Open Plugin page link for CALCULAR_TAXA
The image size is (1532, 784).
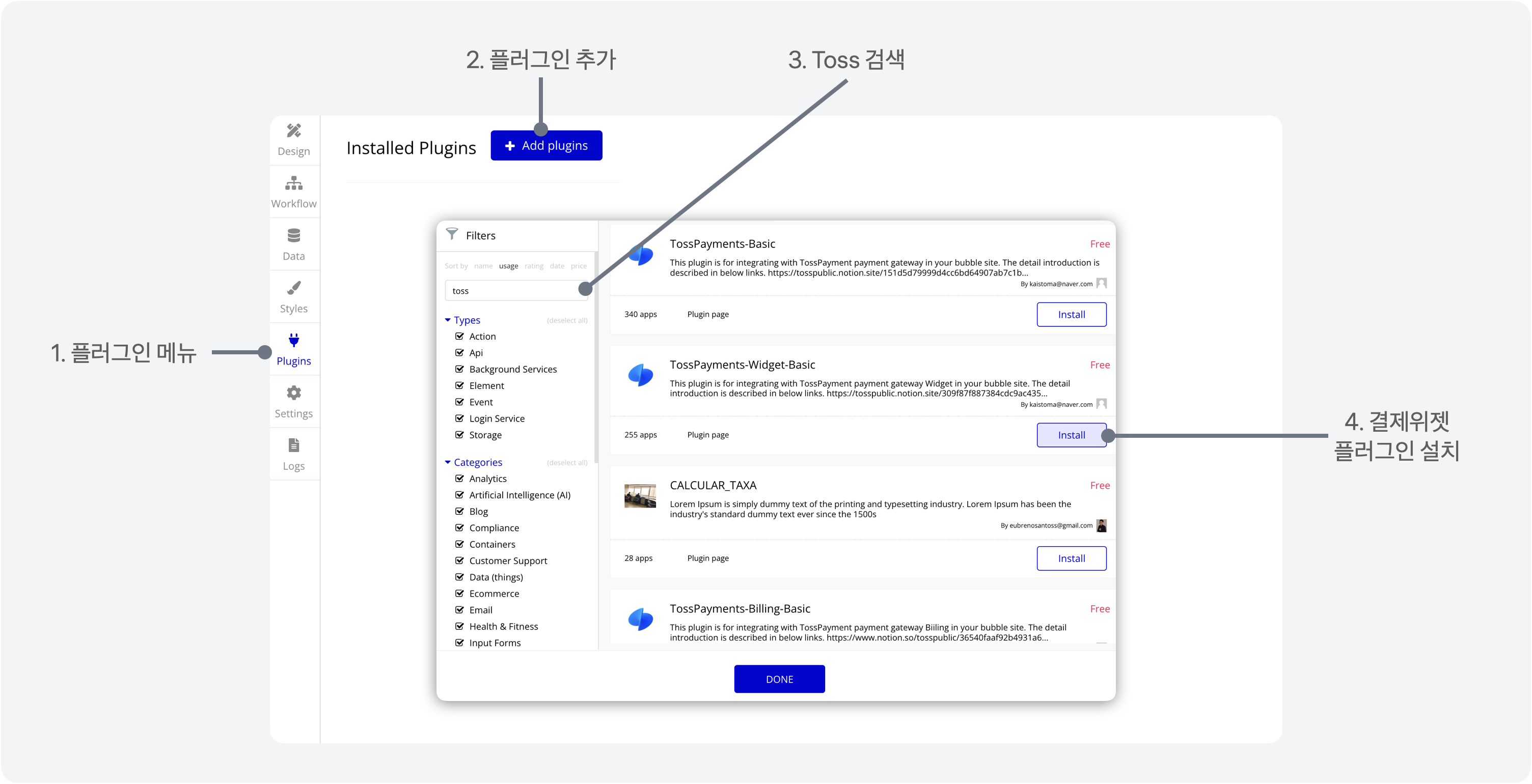point(708,558)
